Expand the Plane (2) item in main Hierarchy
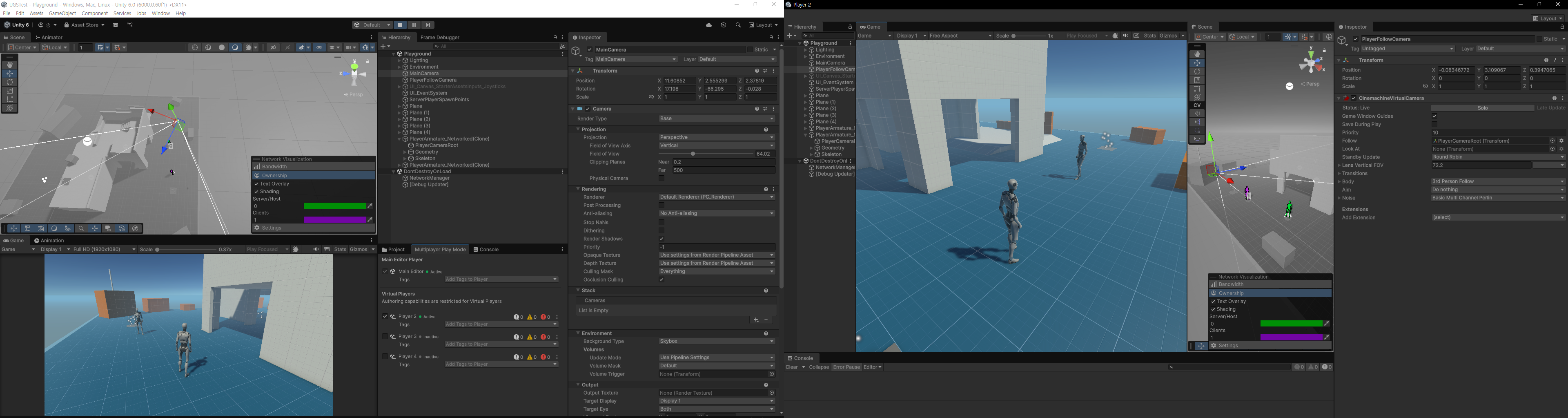1568x418 pixels. [399, 119]
